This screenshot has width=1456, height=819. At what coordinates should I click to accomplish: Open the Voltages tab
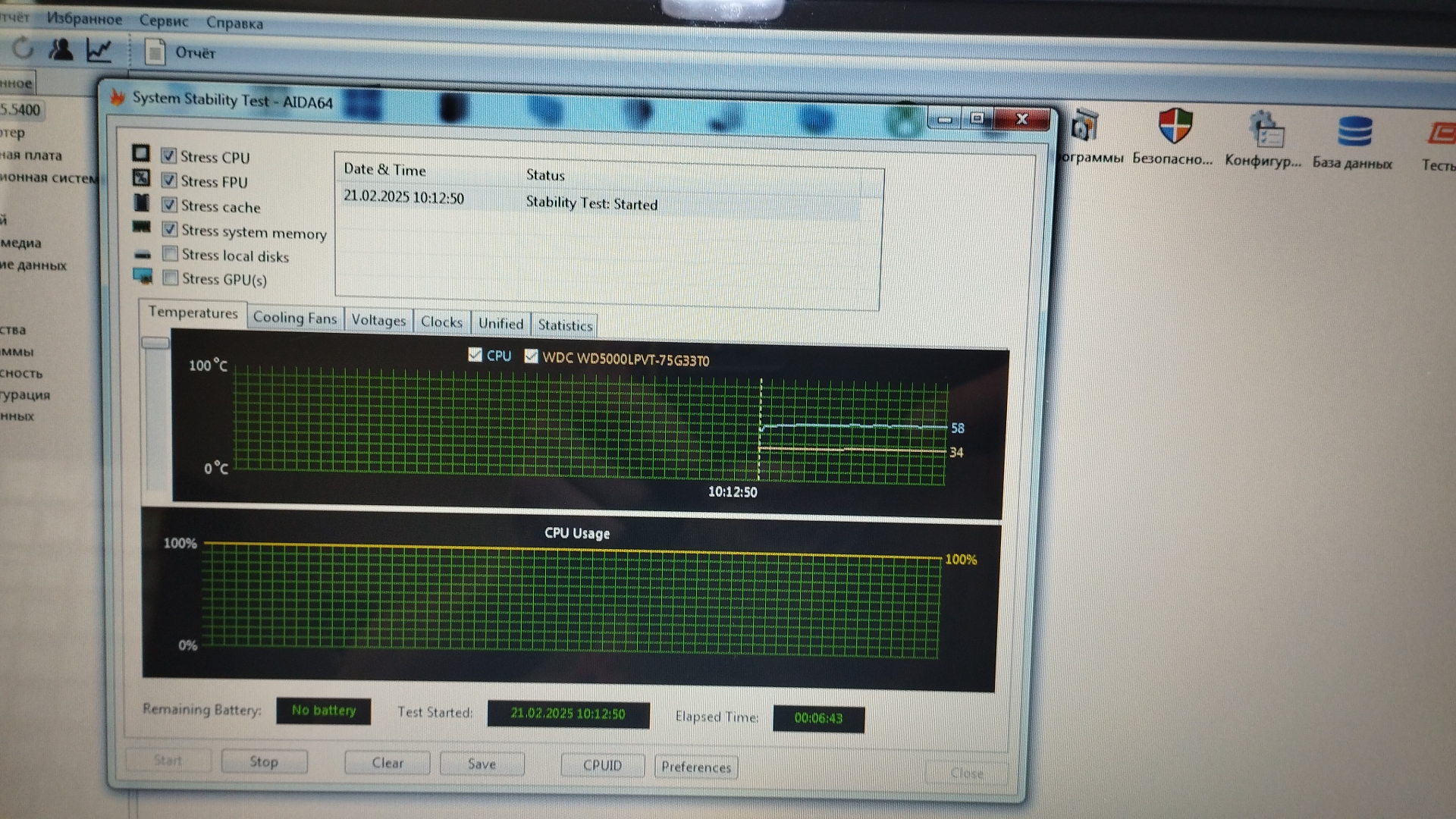point(378,321)
